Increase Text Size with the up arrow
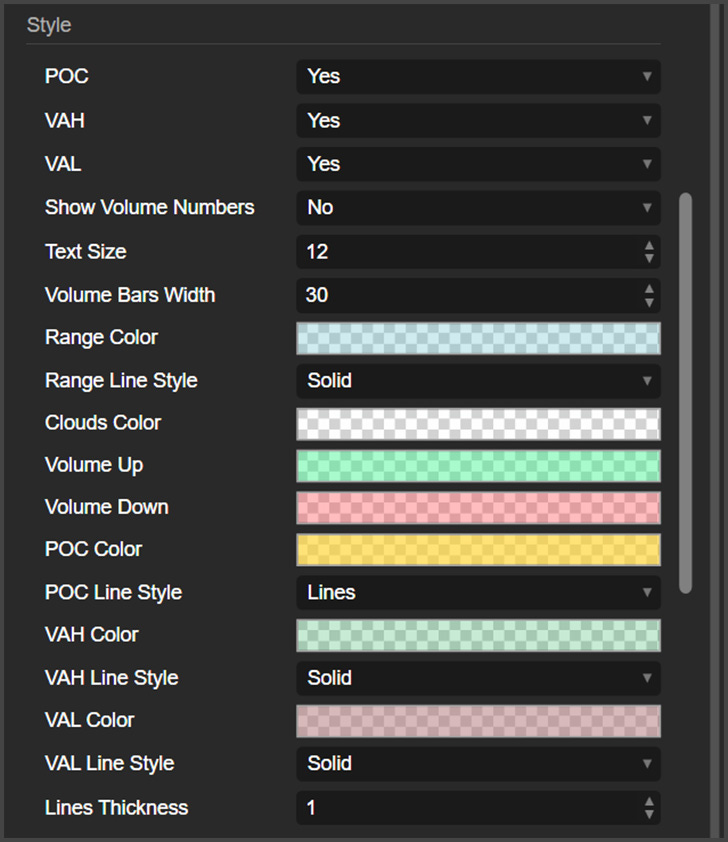This screenshot has height=842, width=728. [x=648, y=247]
